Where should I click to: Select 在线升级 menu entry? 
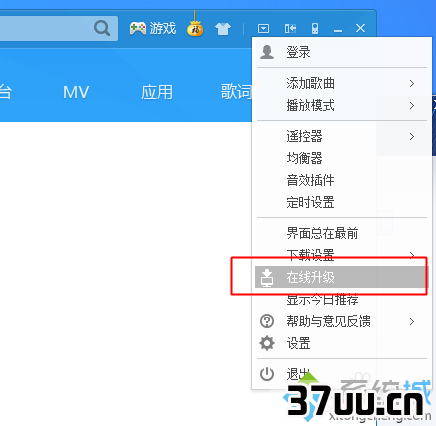(x=341, y=277)
